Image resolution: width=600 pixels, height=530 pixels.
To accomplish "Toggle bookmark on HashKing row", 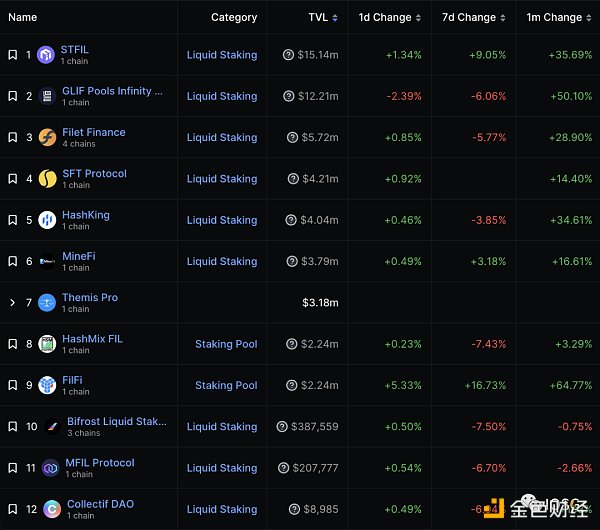I will click(x=13, y=220).
